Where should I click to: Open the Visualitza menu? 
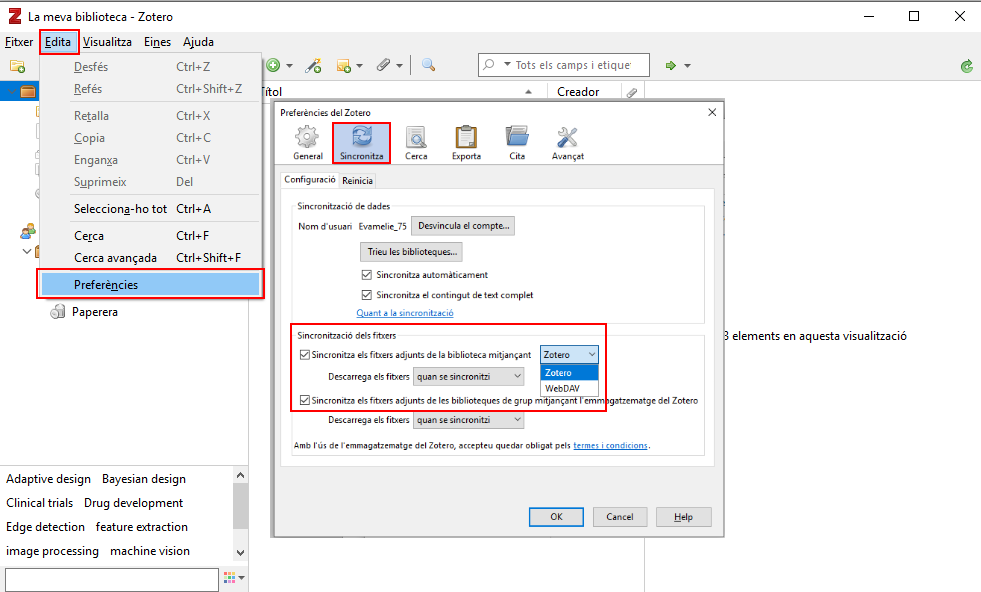tap(107, 42)
